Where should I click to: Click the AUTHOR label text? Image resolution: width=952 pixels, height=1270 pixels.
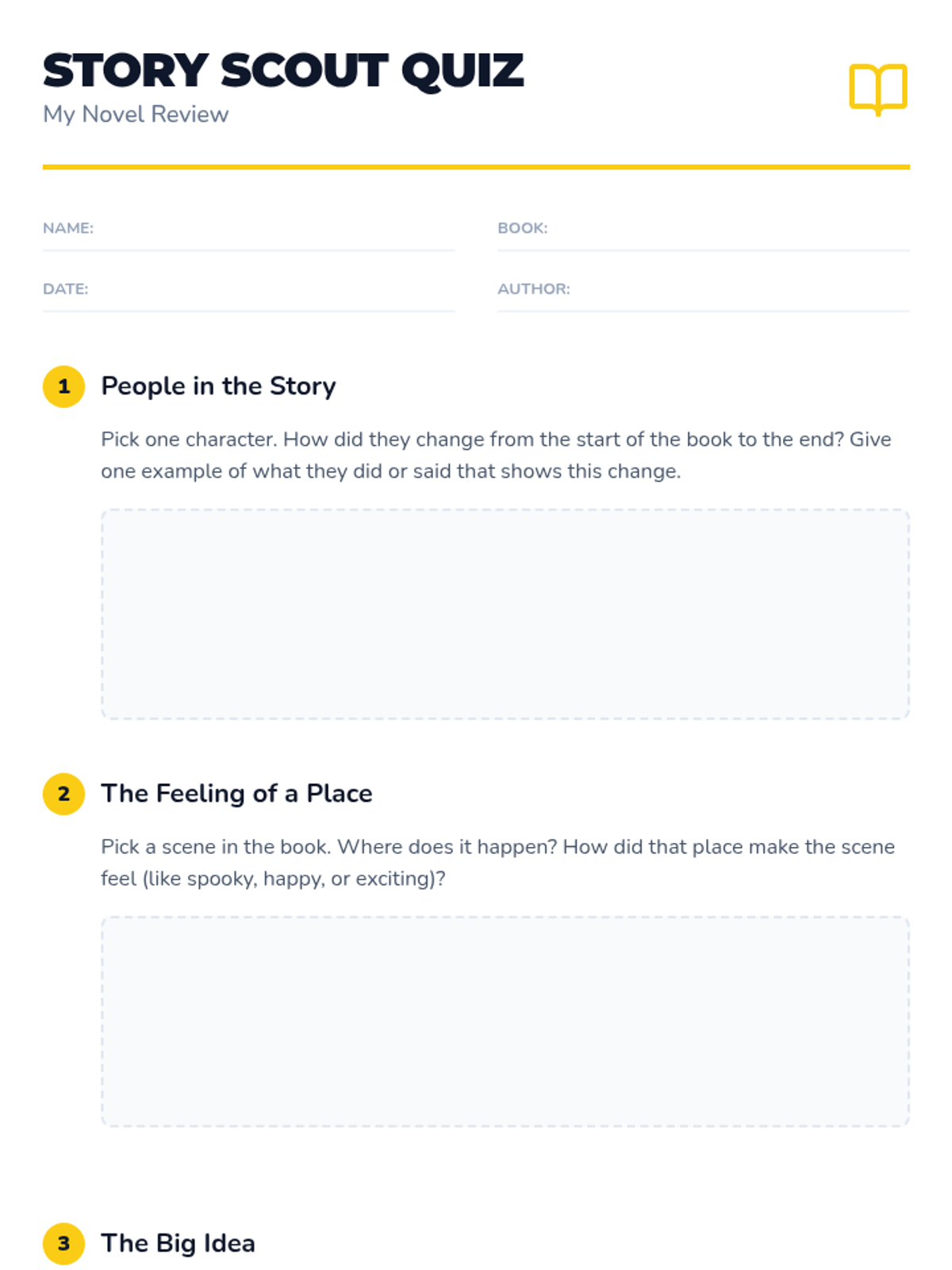[x=534, y=289]
